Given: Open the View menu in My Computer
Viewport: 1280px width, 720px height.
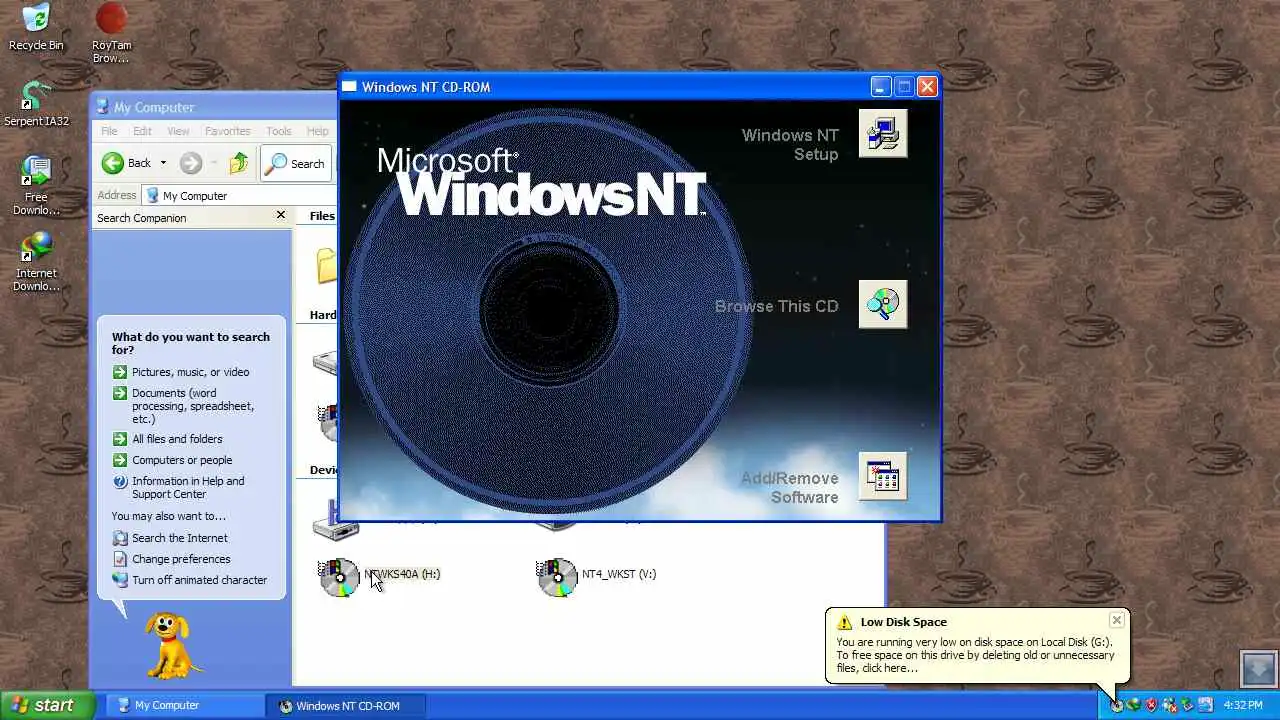Looking at the screenshot, I should coord(178,131).
